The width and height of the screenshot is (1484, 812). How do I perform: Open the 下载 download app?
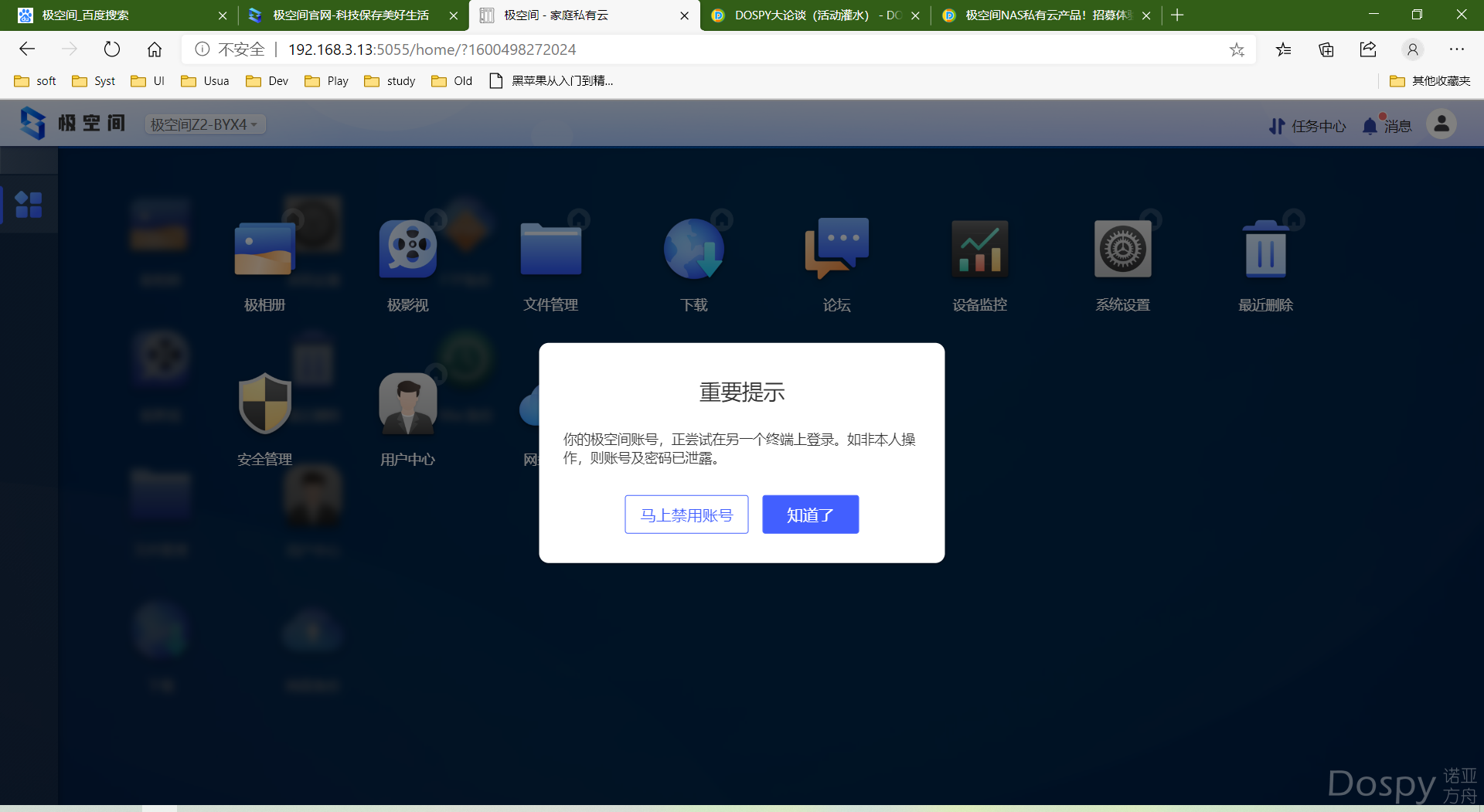click(x=693, y=250)
